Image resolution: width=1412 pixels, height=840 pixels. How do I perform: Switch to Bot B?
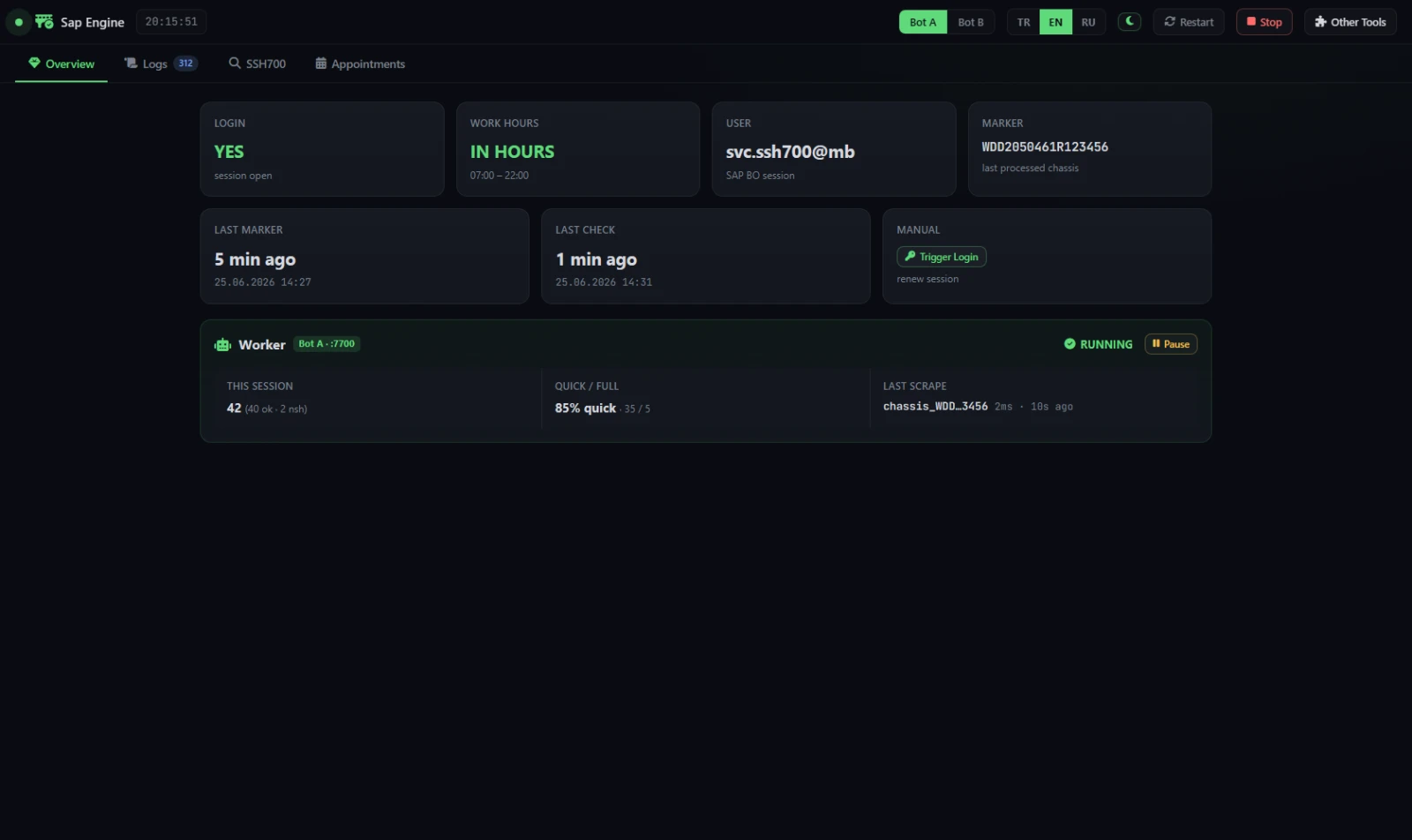pyautogui.click(x=971, y=22)
